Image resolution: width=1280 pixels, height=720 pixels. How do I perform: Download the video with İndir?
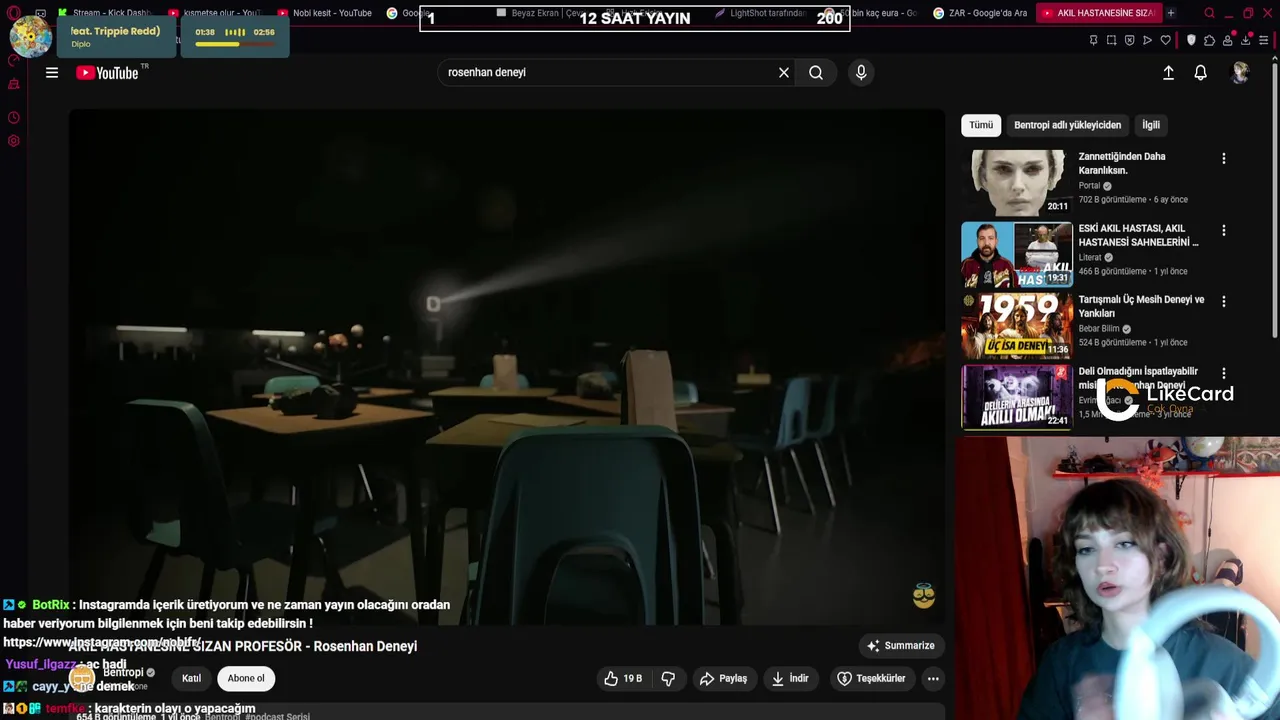tap(790, 678)
